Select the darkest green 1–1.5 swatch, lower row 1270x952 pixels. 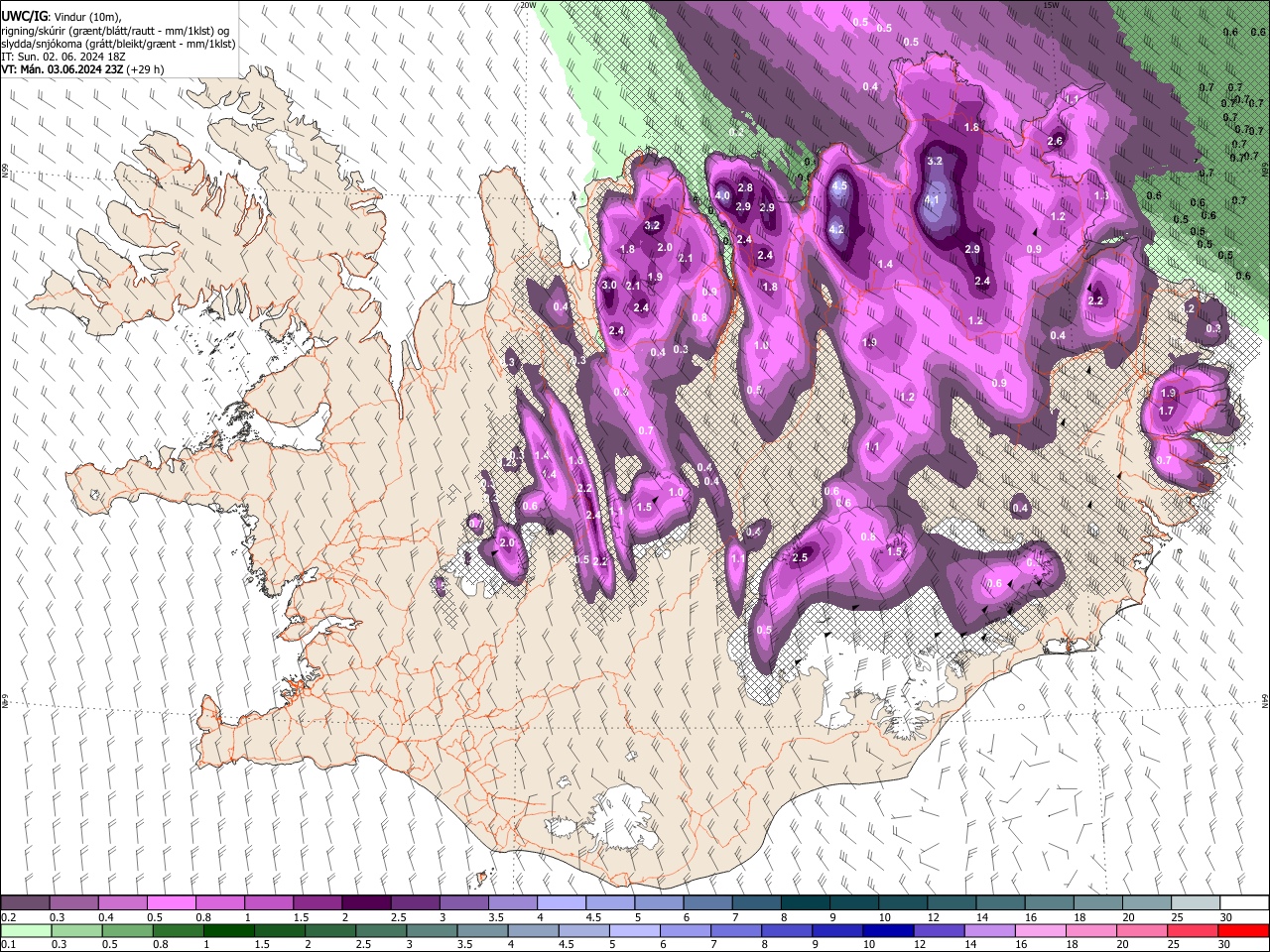click(231, 931)
